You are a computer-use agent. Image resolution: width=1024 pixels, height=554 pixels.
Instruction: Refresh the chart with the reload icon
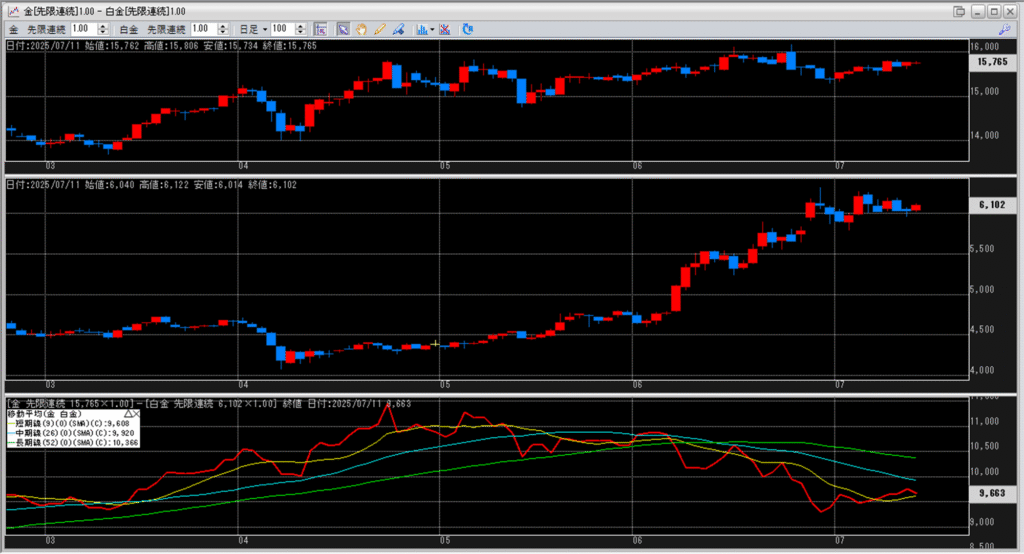[x=468, y=30]
